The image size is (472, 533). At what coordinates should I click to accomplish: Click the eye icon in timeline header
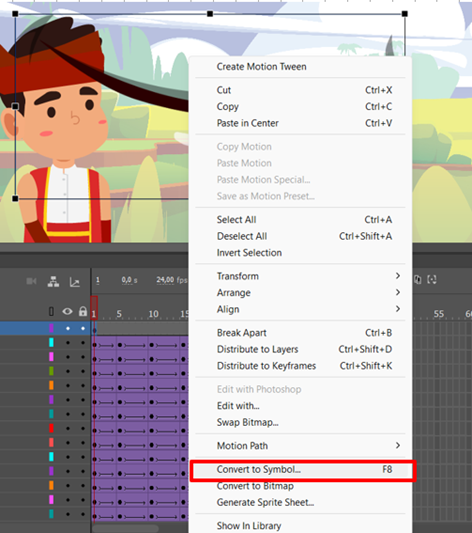pyautogui.click(x=67, y=311)
